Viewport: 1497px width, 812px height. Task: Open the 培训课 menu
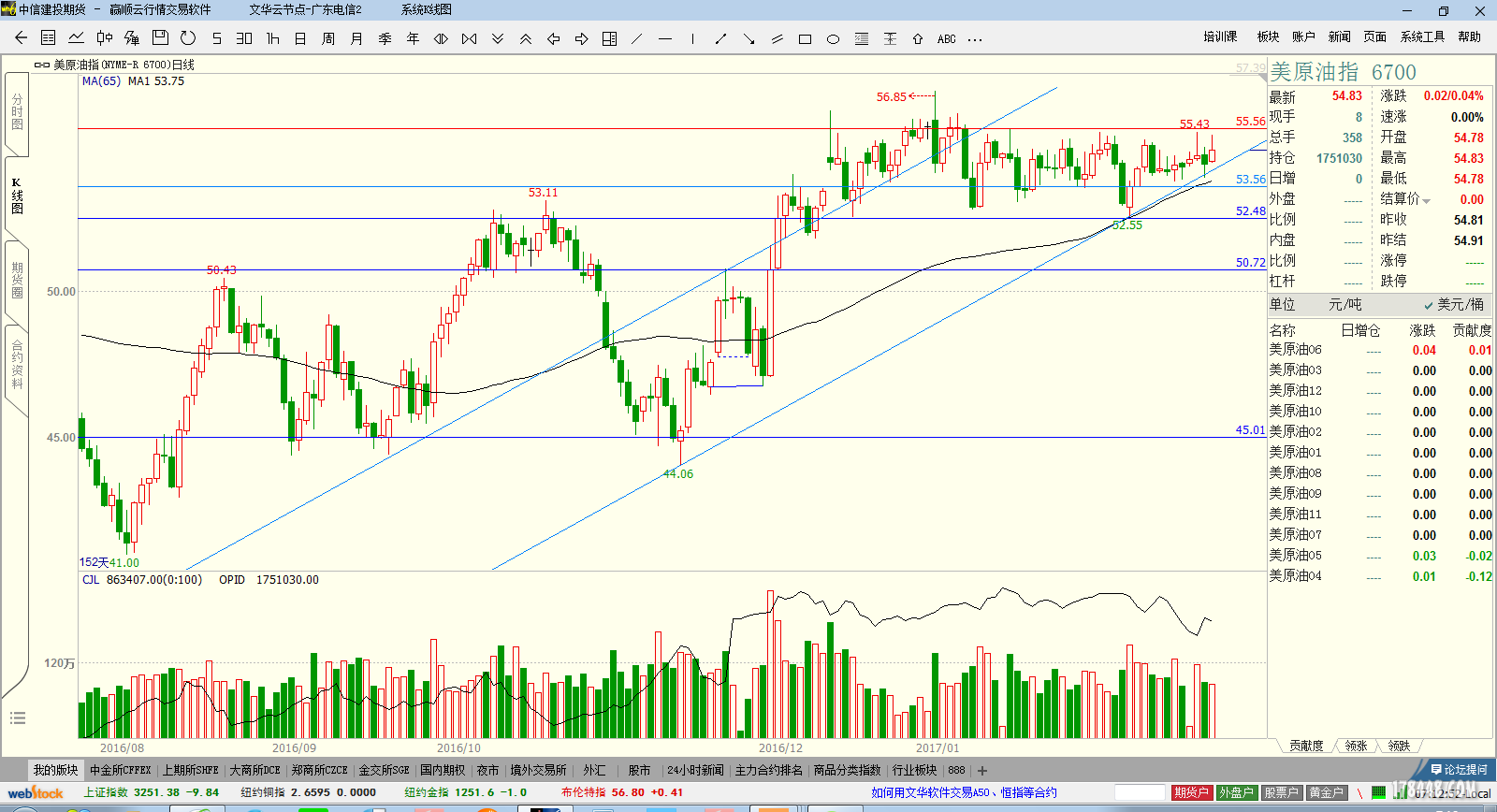click(1220, 36)
